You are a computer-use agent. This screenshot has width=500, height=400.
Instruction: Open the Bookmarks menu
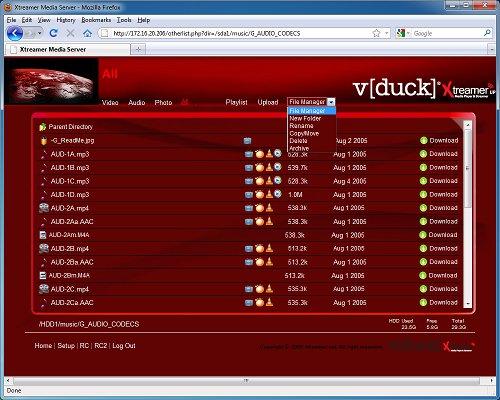click(96, 20)
